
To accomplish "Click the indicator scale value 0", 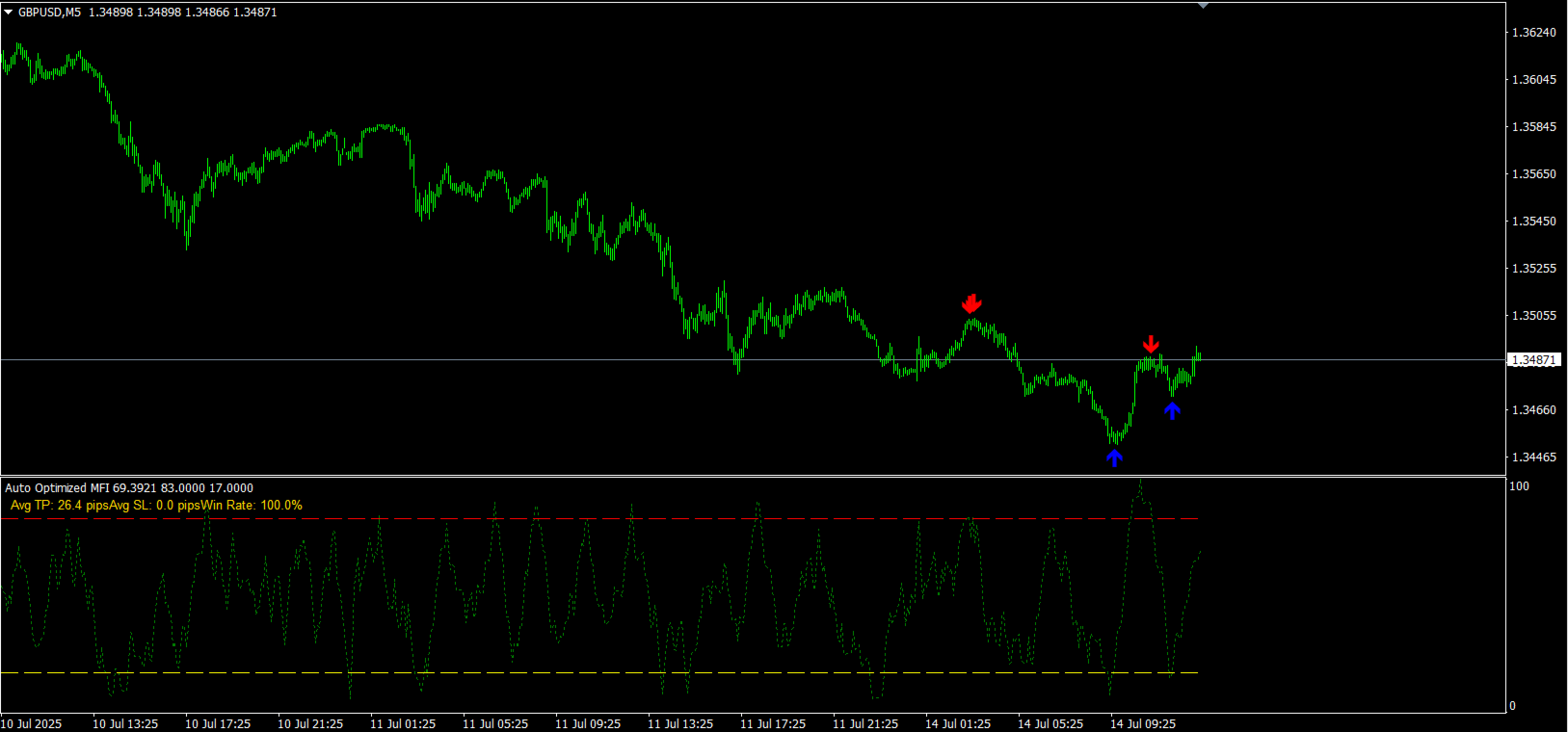I will pyautogui.click(x=1512, y=706).
